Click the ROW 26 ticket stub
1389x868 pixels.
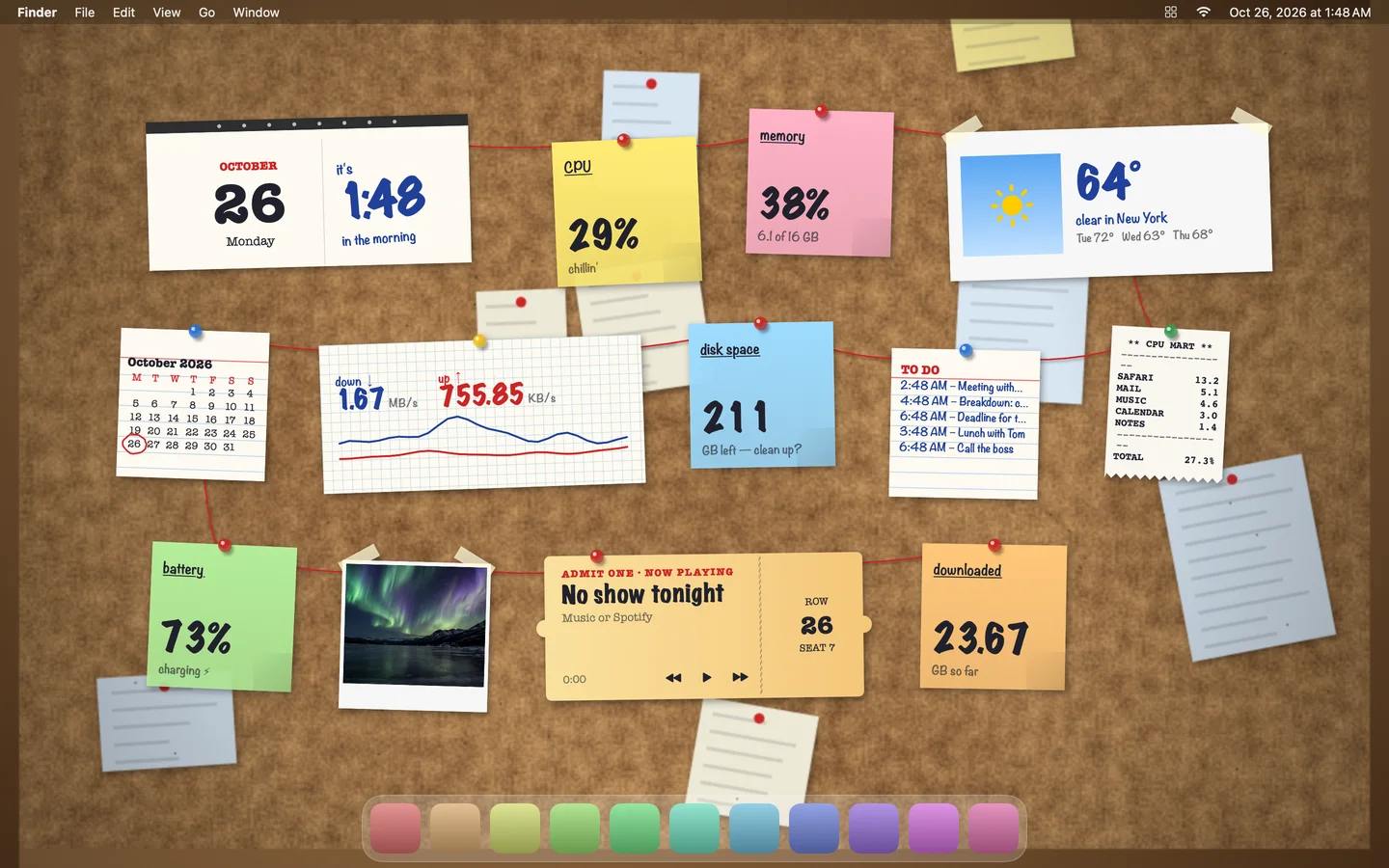point(816,625)
